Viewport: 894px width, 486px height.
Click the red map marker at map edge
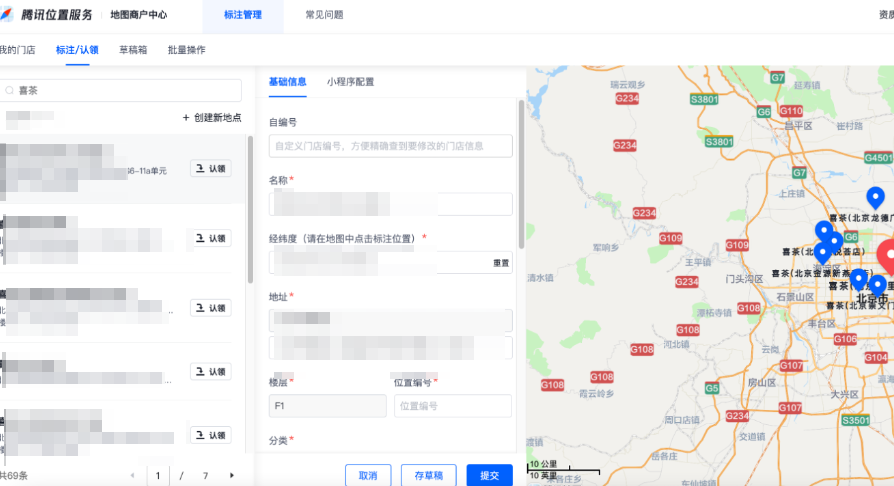(x=887, y=257)
